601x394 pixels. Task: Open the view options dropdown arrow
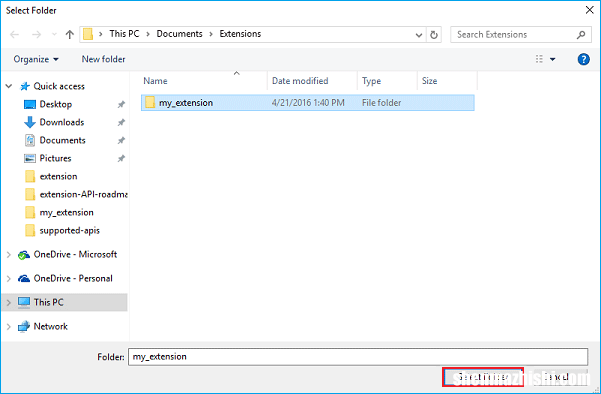pos(553,59)
